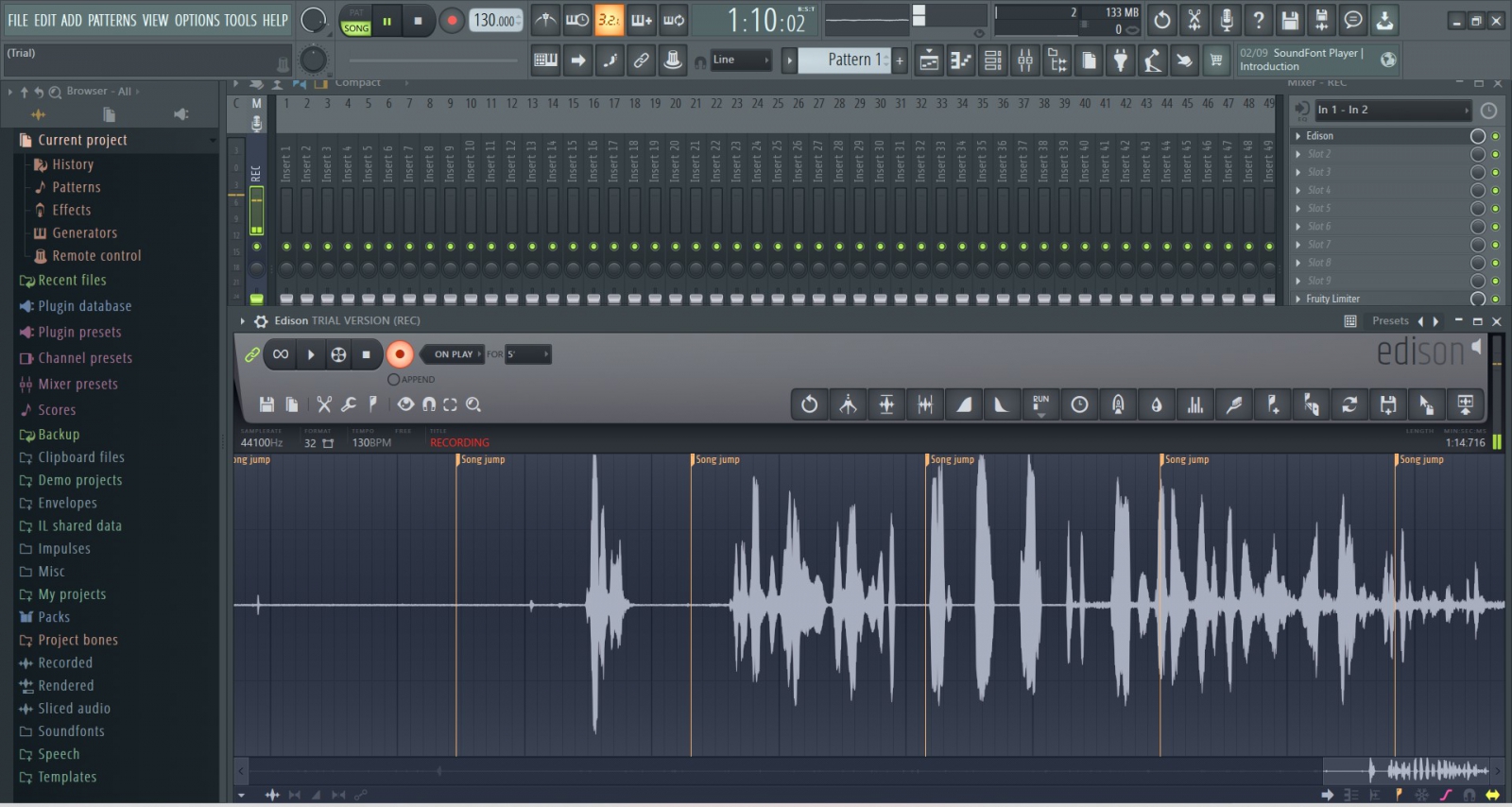This screenshot has width=1512, height=807.
Task: Toggle the Insert 1 mute LED
Action: tap(286, 247)
